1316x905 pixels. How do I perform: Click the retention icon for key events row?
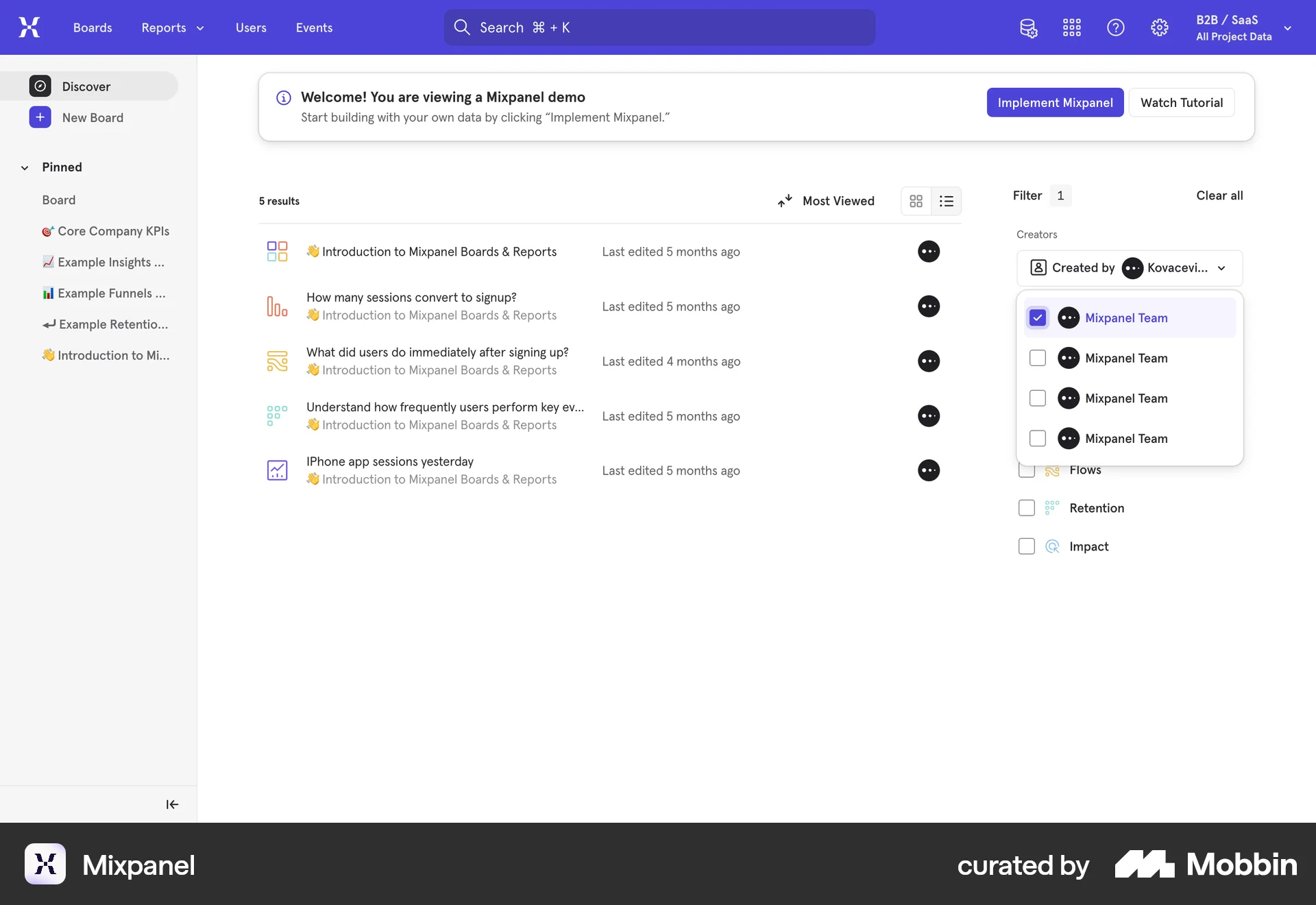coord(277,415)
